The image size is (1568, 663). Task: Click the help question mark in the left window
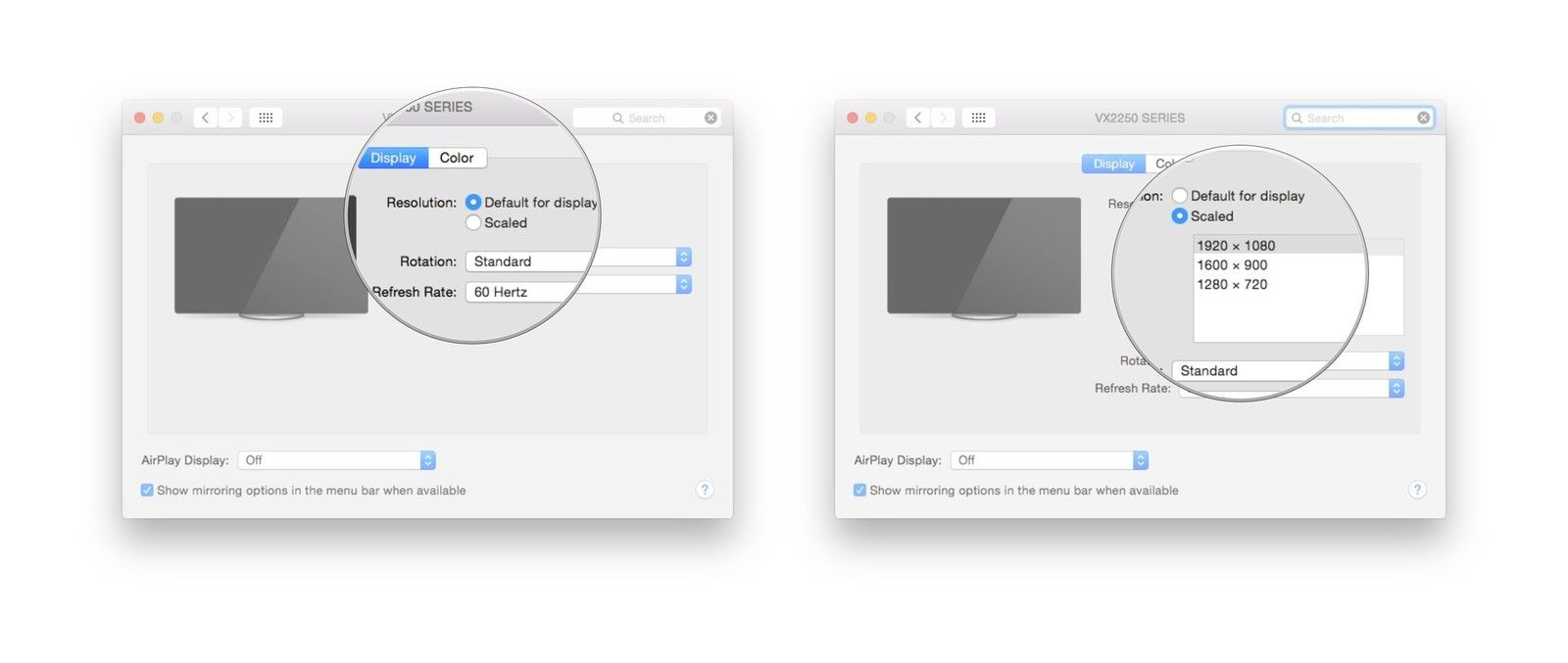point(705,490)
